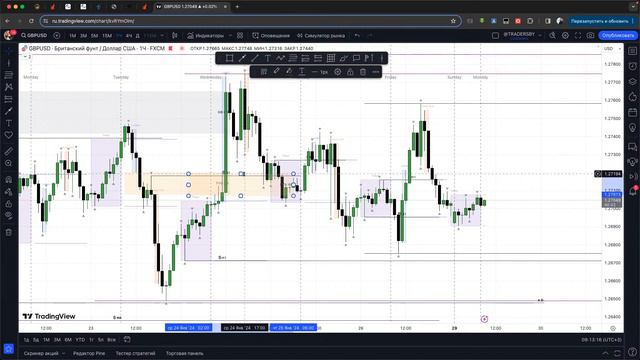Open help question mark icon

(x=632, y=351)
